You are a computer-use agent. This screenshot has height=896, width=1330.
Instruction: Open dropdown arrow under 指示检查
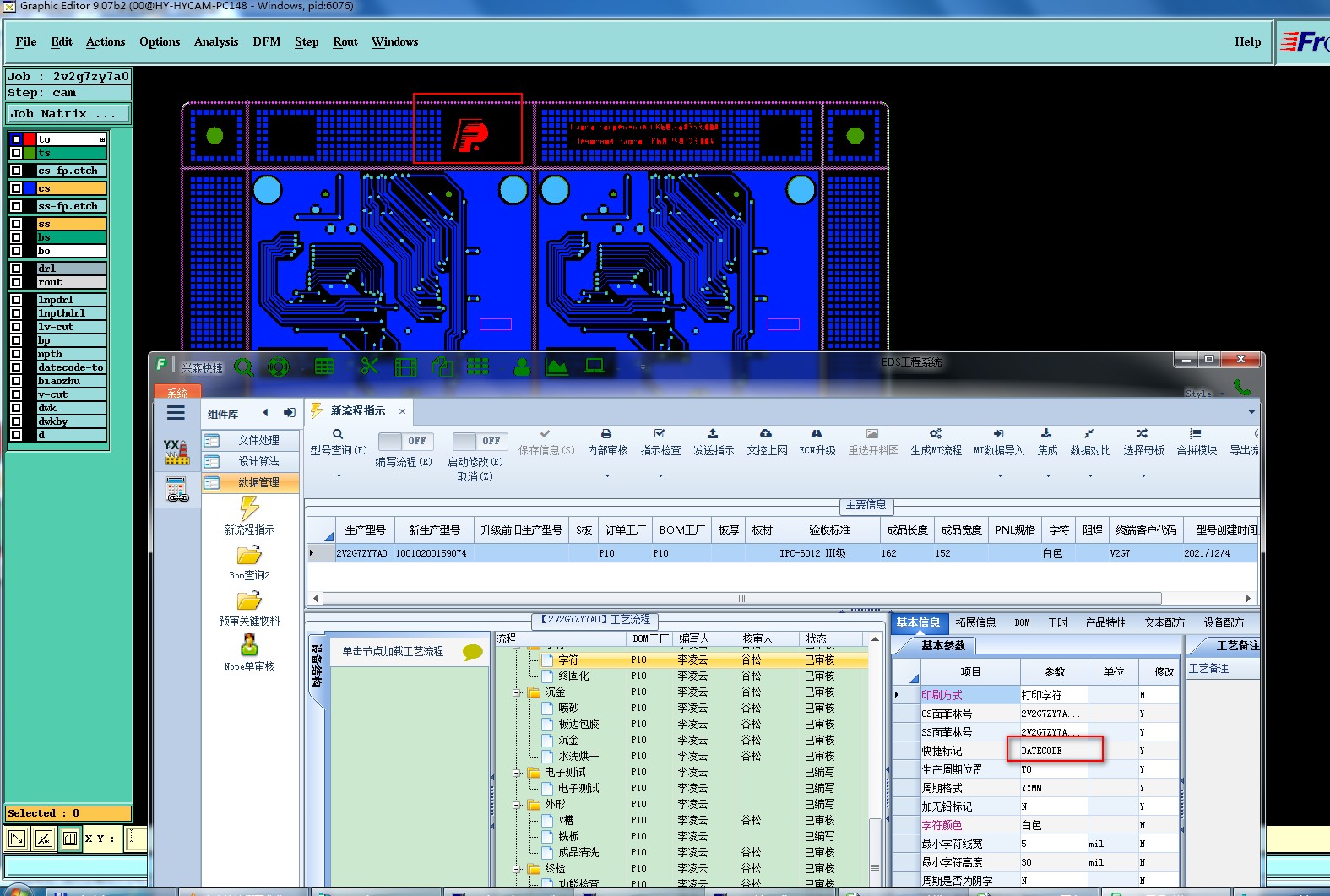click(x=660, y=476)
